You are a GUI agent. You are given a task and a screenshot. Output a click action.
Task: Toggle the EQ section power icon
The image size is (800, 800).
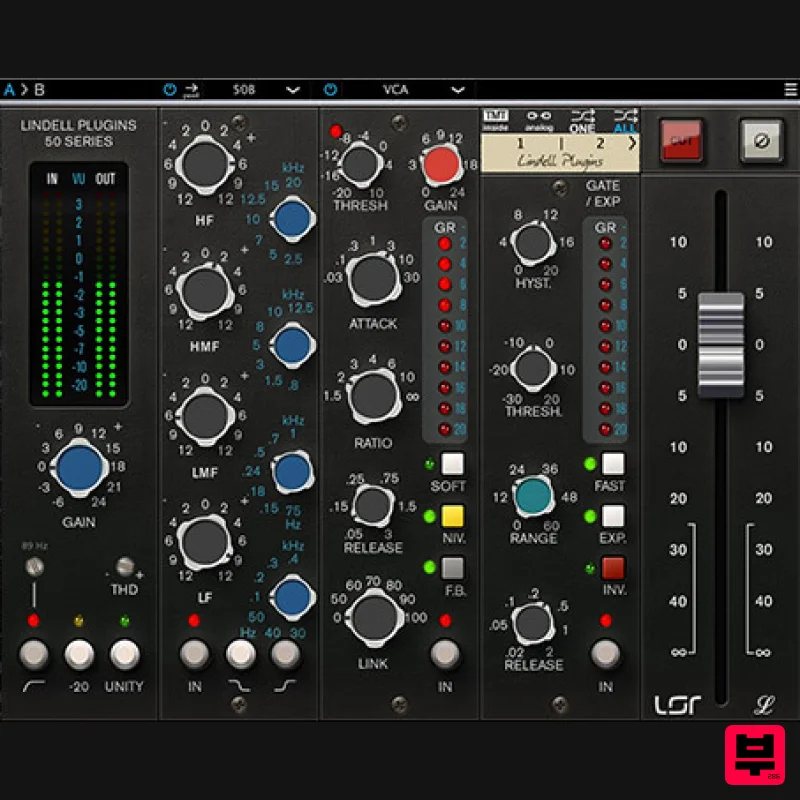pyautogui.click(x=170, y=90)
